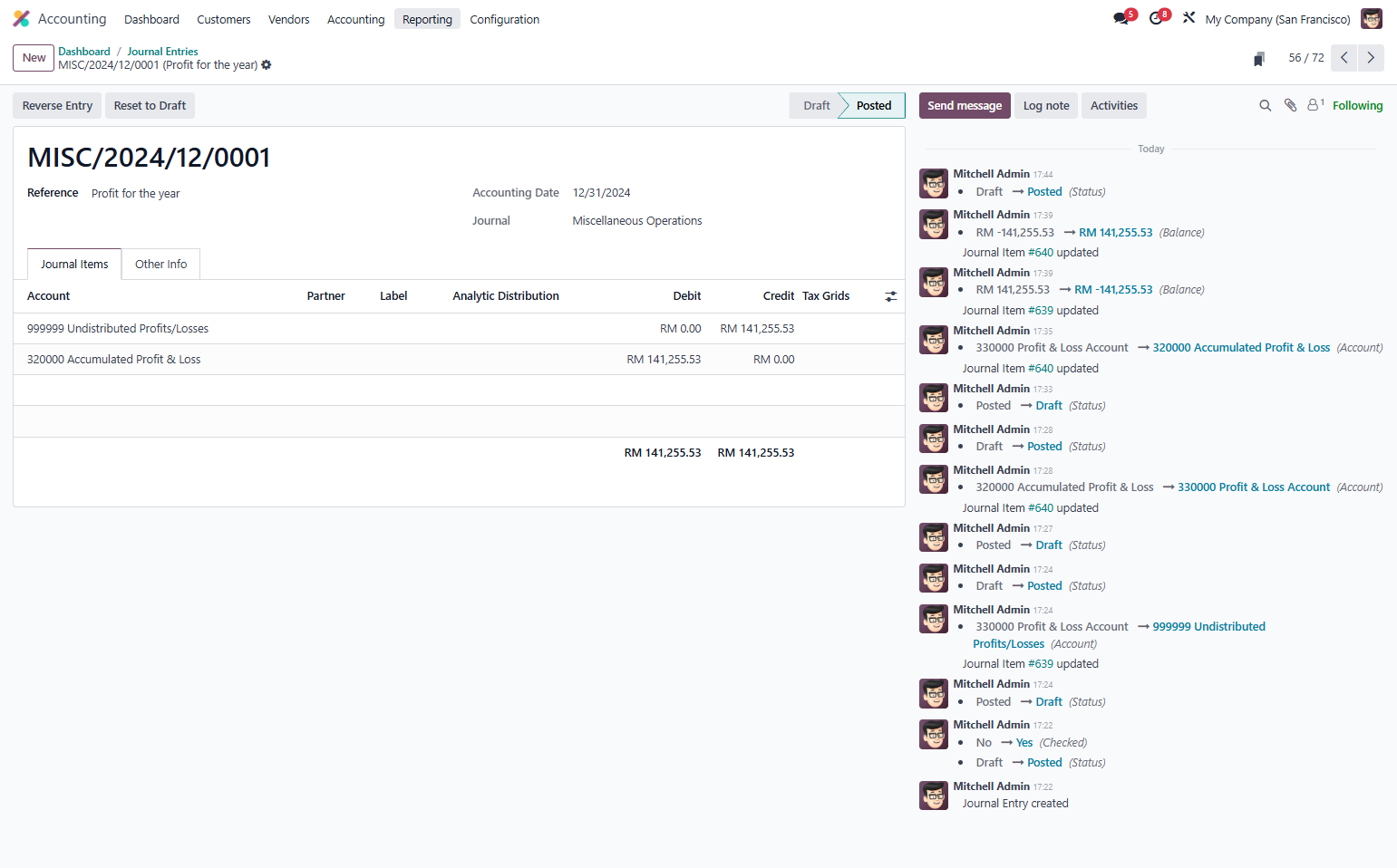Image resolution: width=1397 pixels, height=868 pixels.
Task: Click the gear actions icon beside breadcrumb
Action: (x=267, y=65)
